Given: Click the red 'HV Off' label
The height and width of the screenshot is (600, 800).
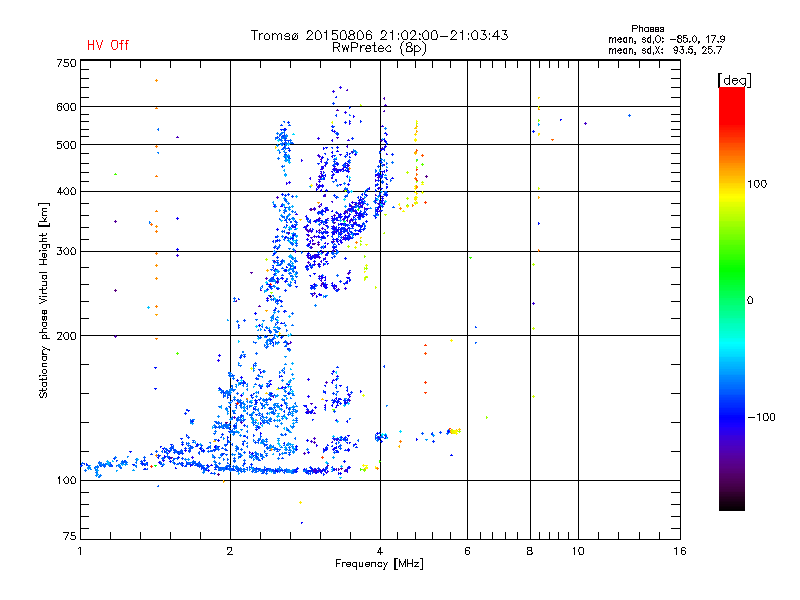Looking at the screenshot, I should click(108, 45).
